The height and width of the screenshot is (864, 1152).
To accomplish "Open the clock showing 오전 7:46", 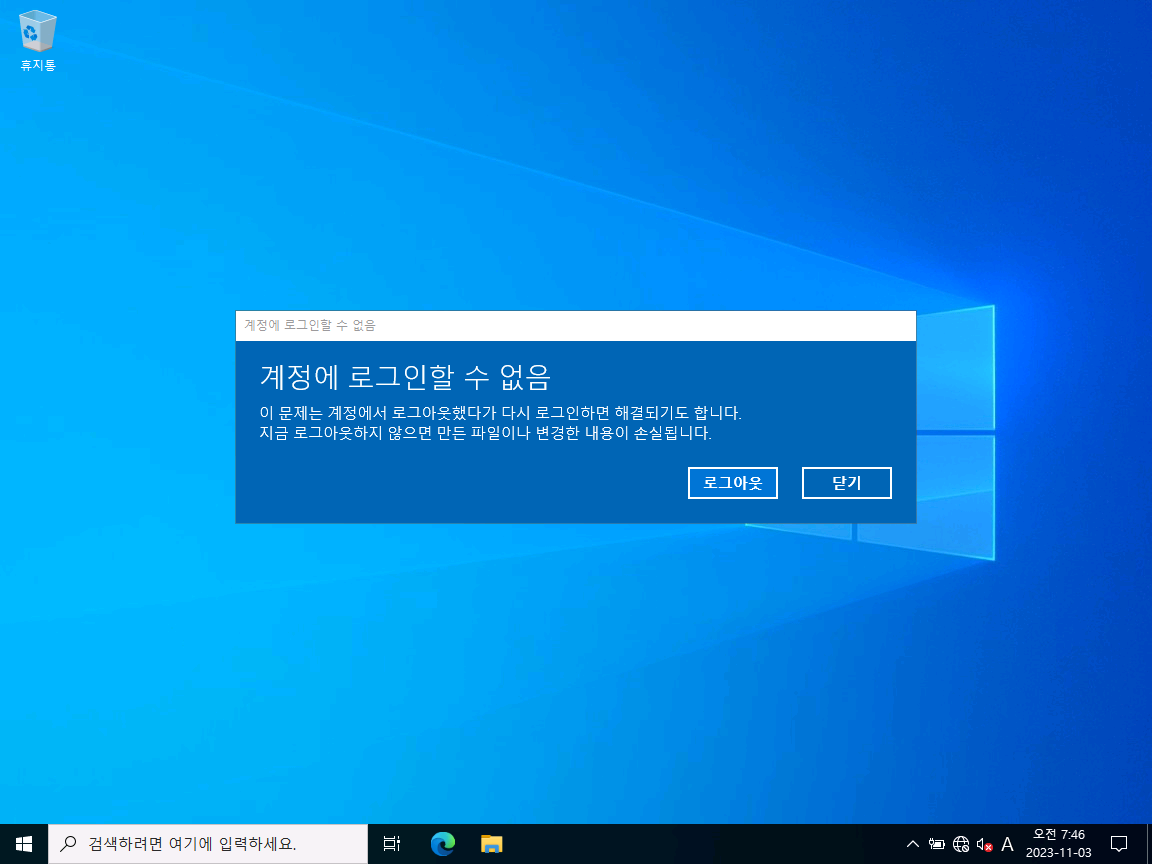I will click(1059, 844).
